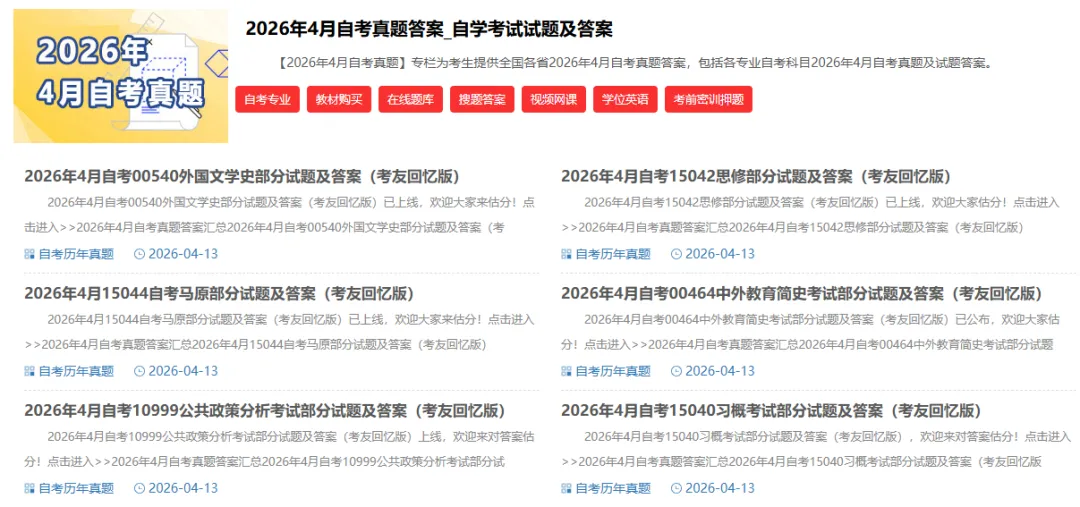
Task: Open the 15040习概 article title
Action: click(771, 411)
